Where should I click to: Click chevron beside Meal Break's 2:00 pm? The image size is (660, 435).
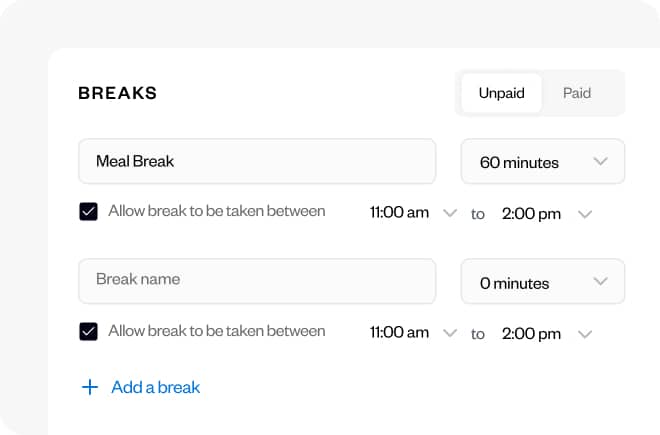point(585,213)
